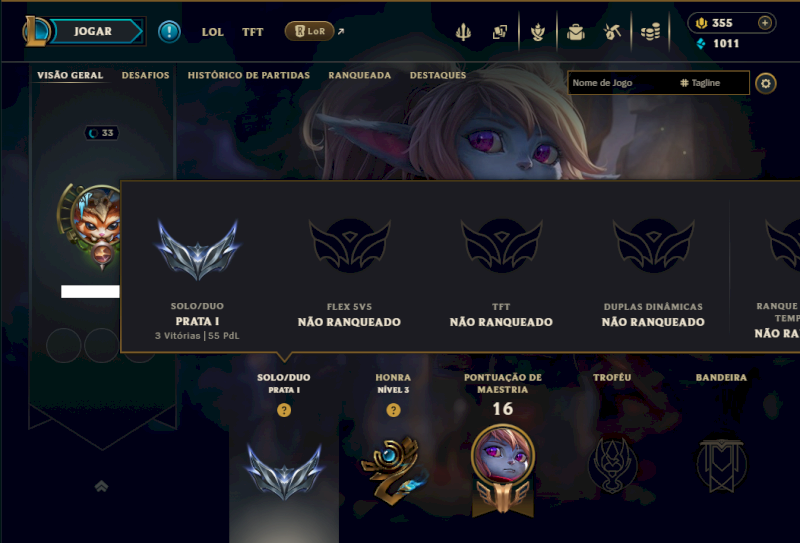Viewport: 800px width, 543px height.
Task: Open the Collection cards icon
Action: point(499,32)
